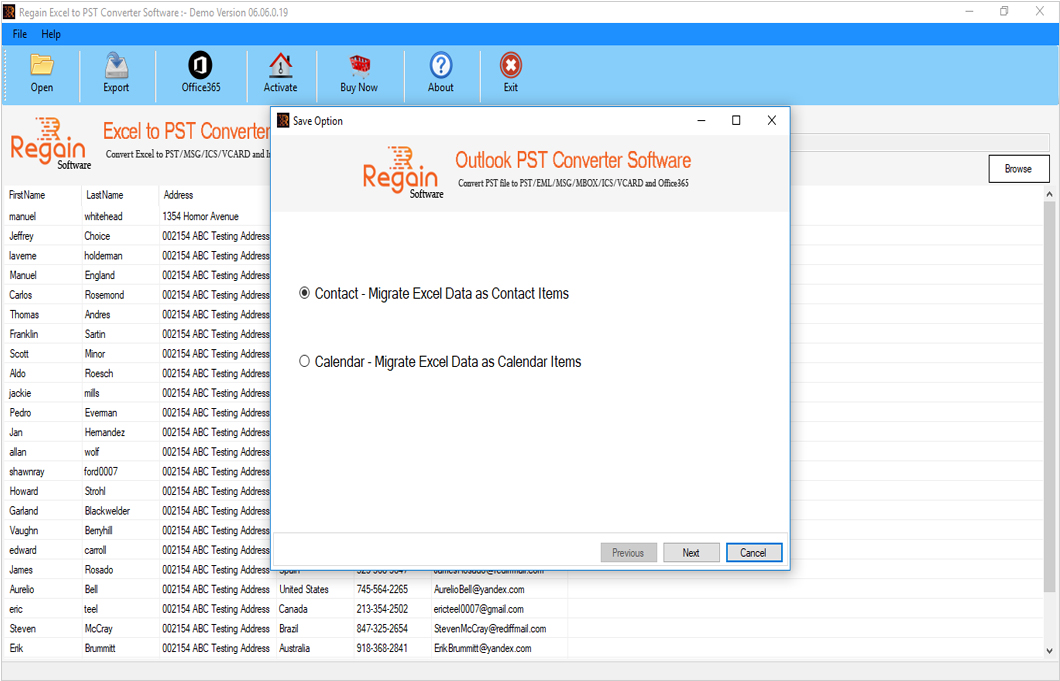
Task: Click the disabled Previous button
Action: [x=628, y=552]
